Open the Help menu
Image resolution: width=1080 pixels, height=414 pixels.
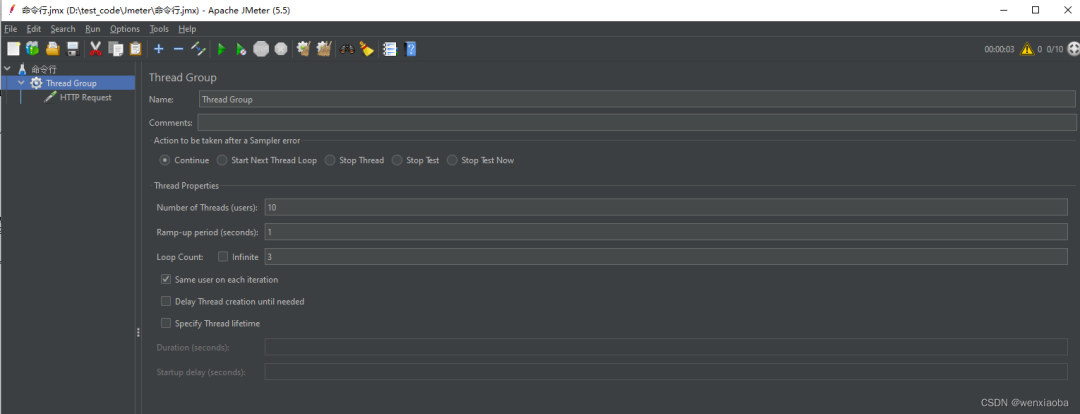click(187, 29)
